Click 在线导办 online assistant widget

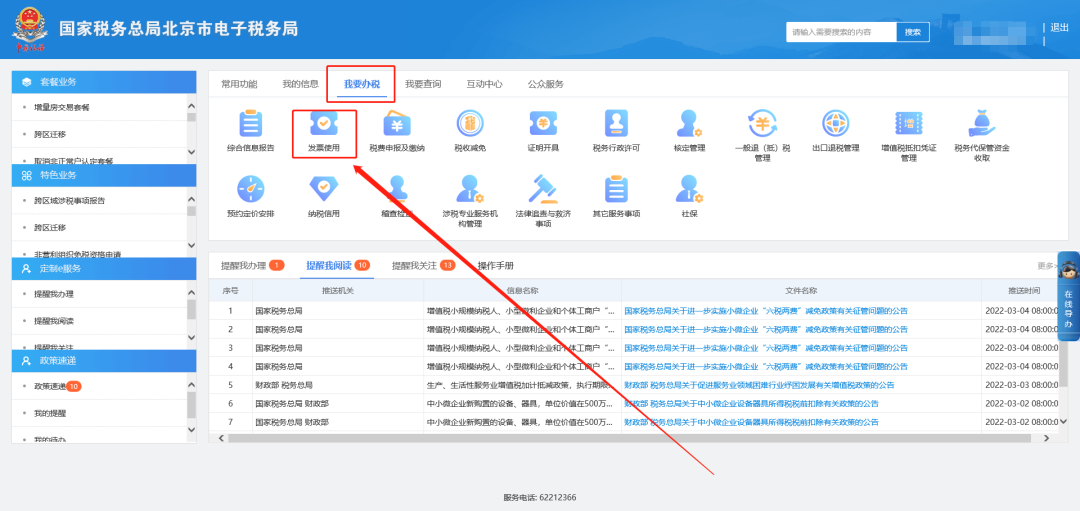tap(1067, 296)
